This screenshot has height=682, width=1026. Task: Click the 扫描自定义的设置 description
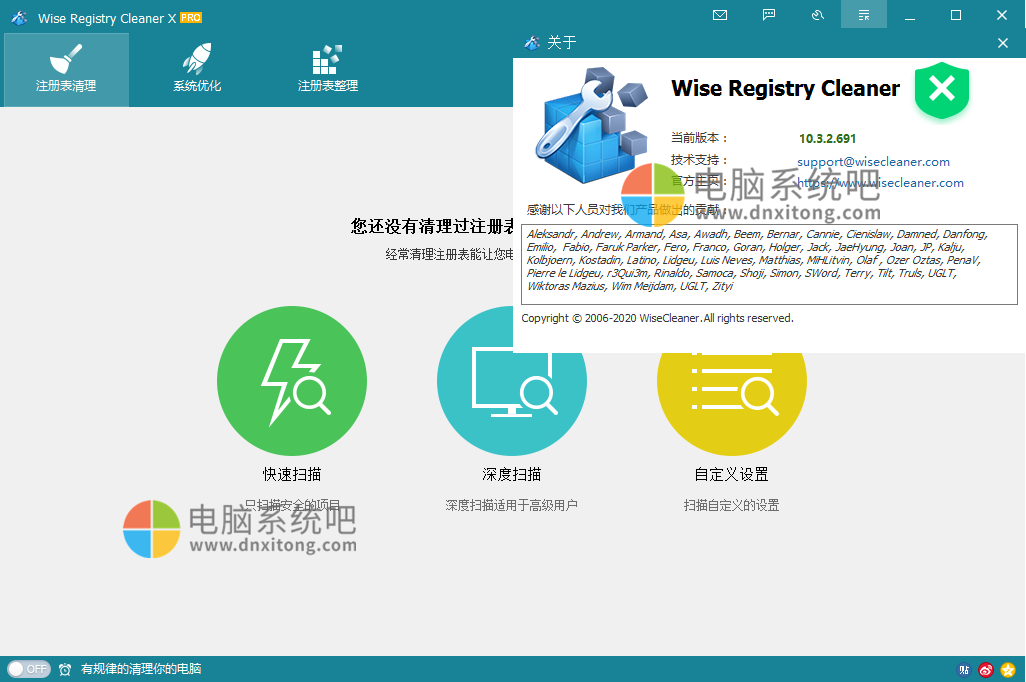(732, 505)
